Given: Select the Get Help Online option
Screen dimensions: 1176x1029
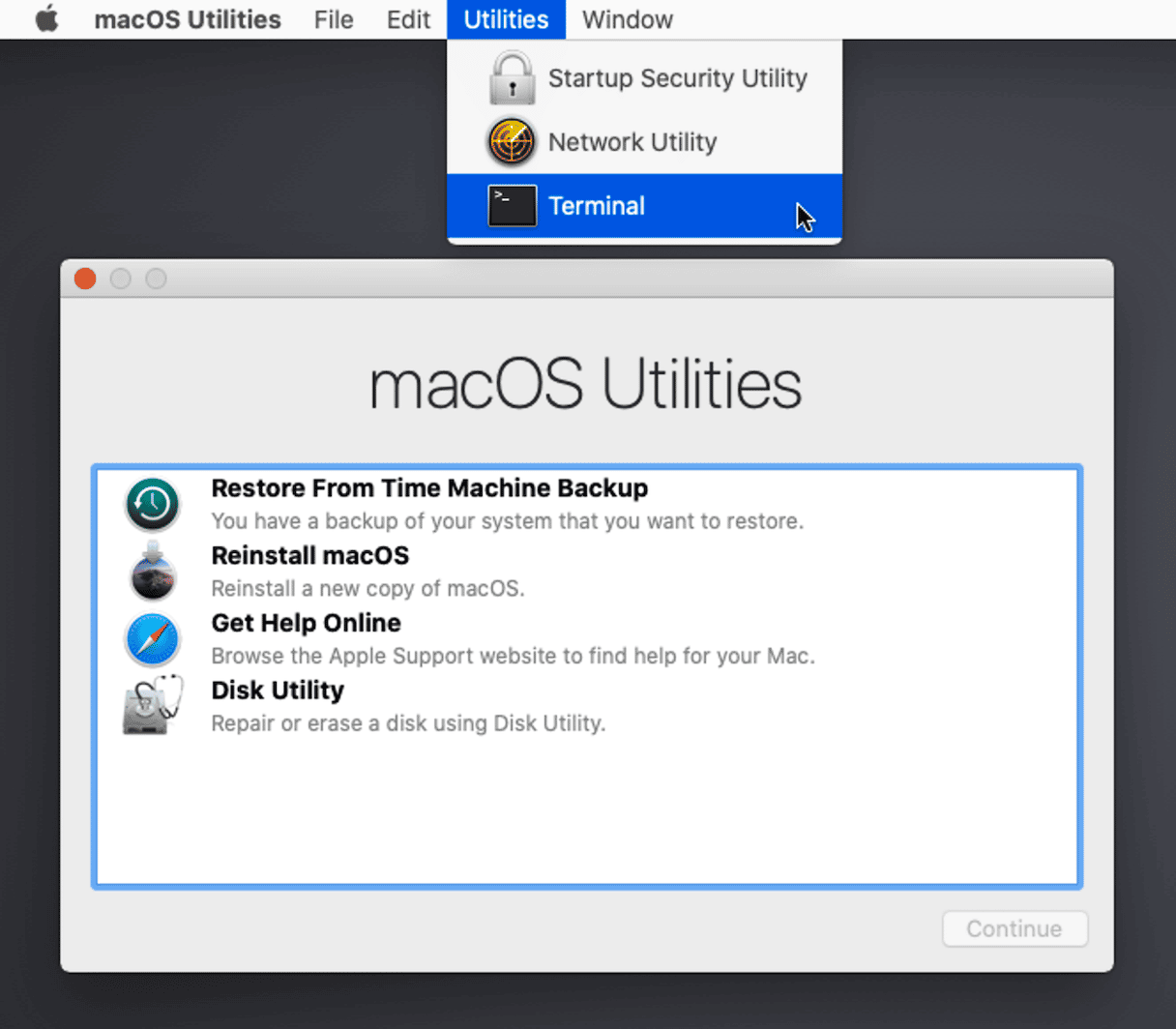Looking at the screenshot, I should tap(306, 624).
